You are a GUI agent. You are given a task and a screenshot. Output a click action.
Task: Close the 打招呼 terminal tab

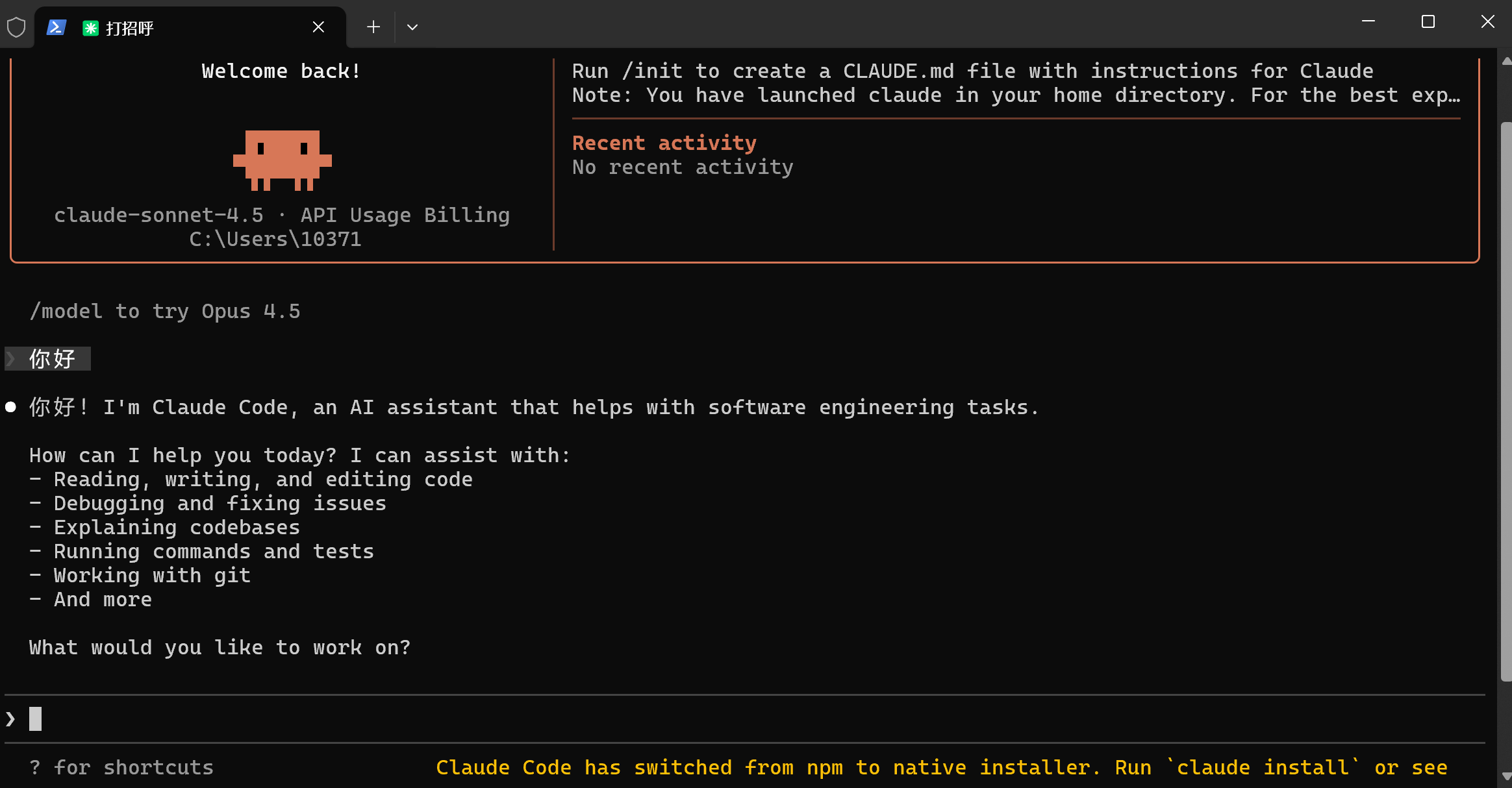[x=318, y=27]
